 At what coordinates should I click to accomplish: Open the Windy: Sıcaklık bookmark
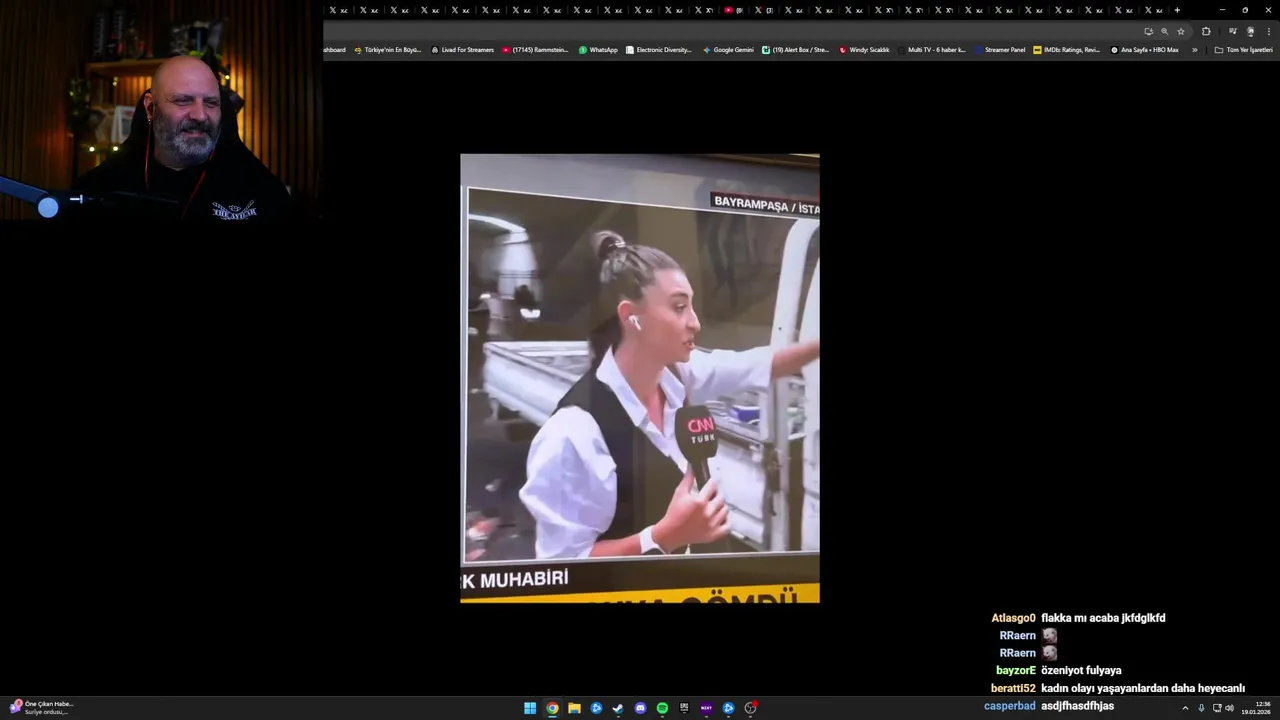(x=864, y=50)
